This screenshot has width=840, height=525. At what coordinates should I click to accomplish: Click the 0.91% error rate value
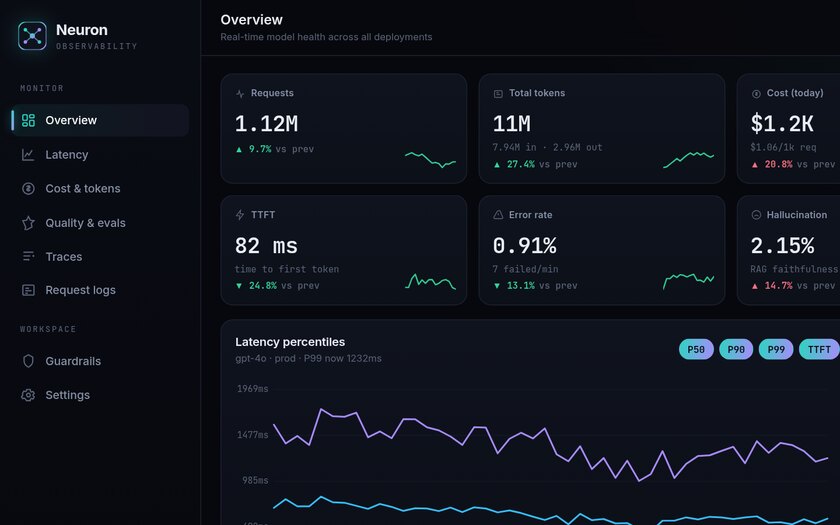point(524,246)
